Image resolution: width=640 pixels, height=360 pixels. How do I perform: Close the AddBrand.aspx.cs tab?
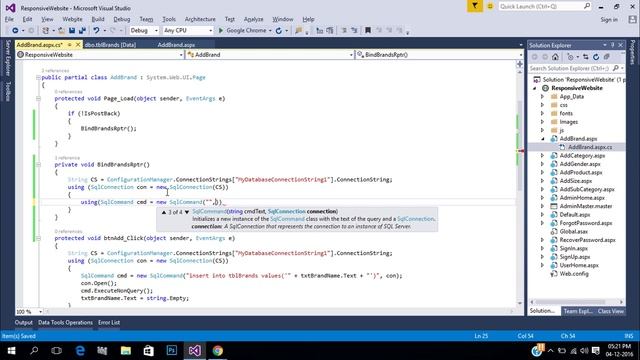[x=78, y=44]
